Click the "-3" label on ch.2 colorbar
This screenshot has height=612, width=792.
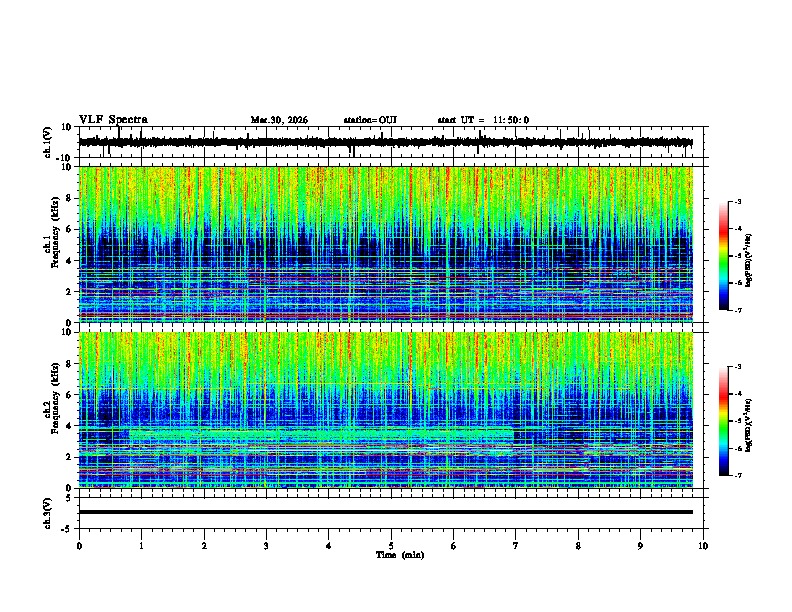point(737,367)
